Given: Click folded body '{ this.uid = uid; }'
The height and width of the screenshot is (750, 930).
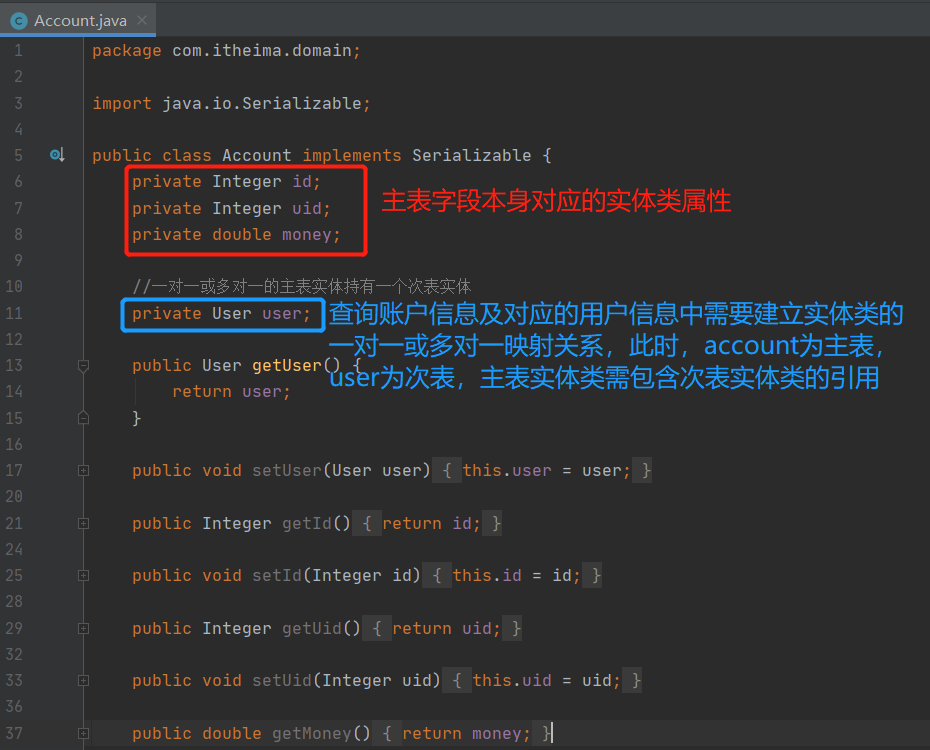Looking at the screenshot, I should coord(542,681).
